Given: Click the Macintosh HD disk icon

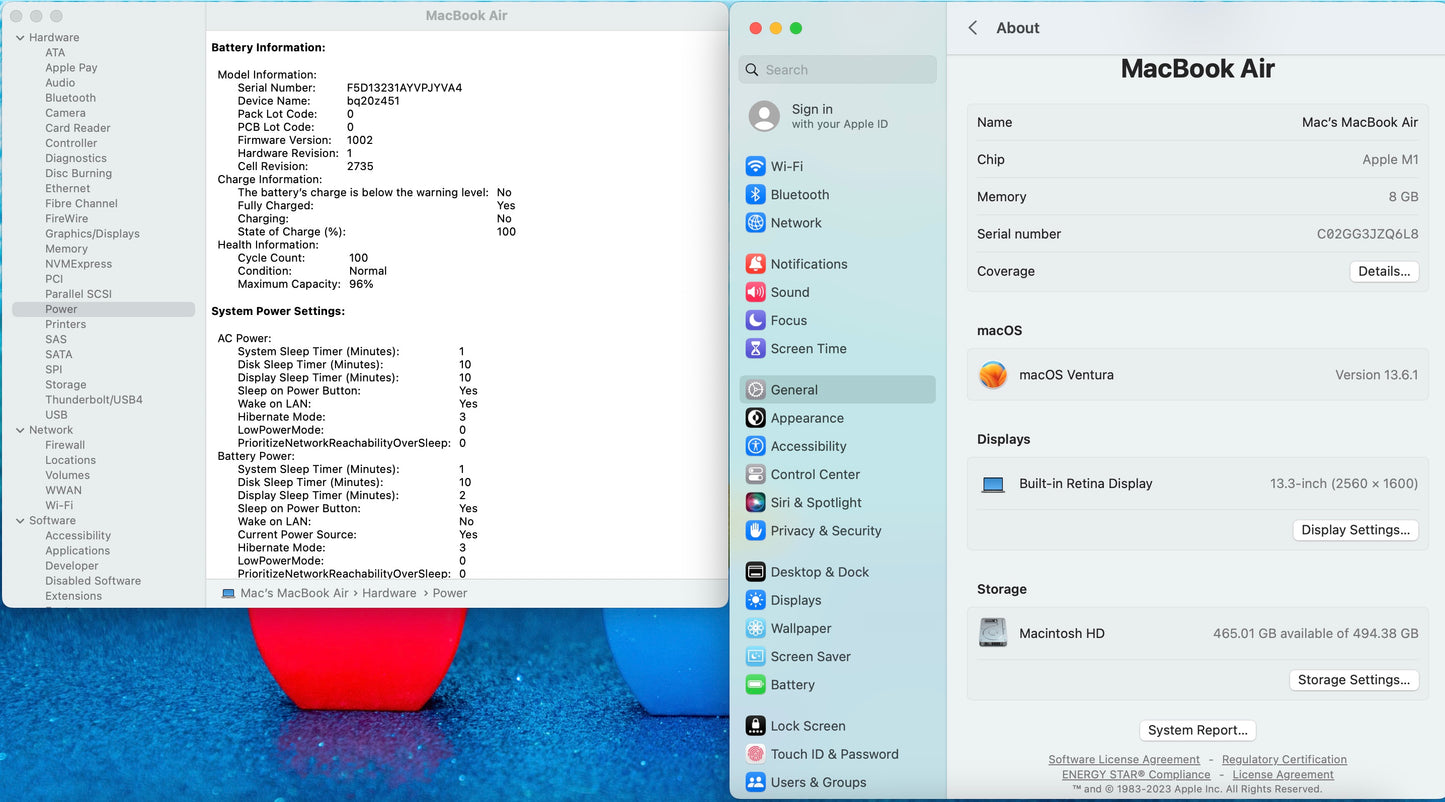Looking at the screenshot, I should click(993, 633).
